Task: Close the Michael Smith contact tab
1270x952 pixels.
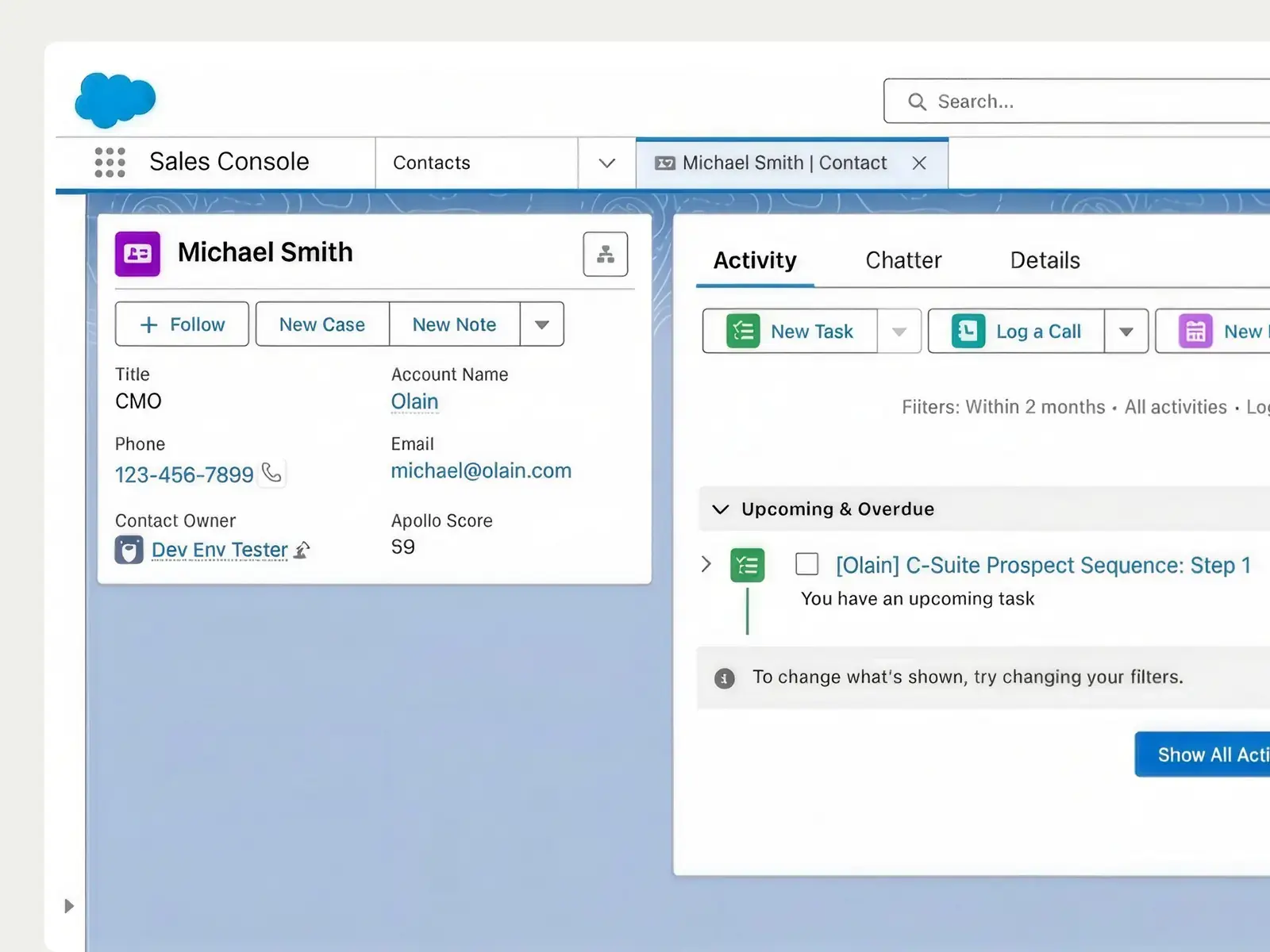Action: tap(919, 163)
